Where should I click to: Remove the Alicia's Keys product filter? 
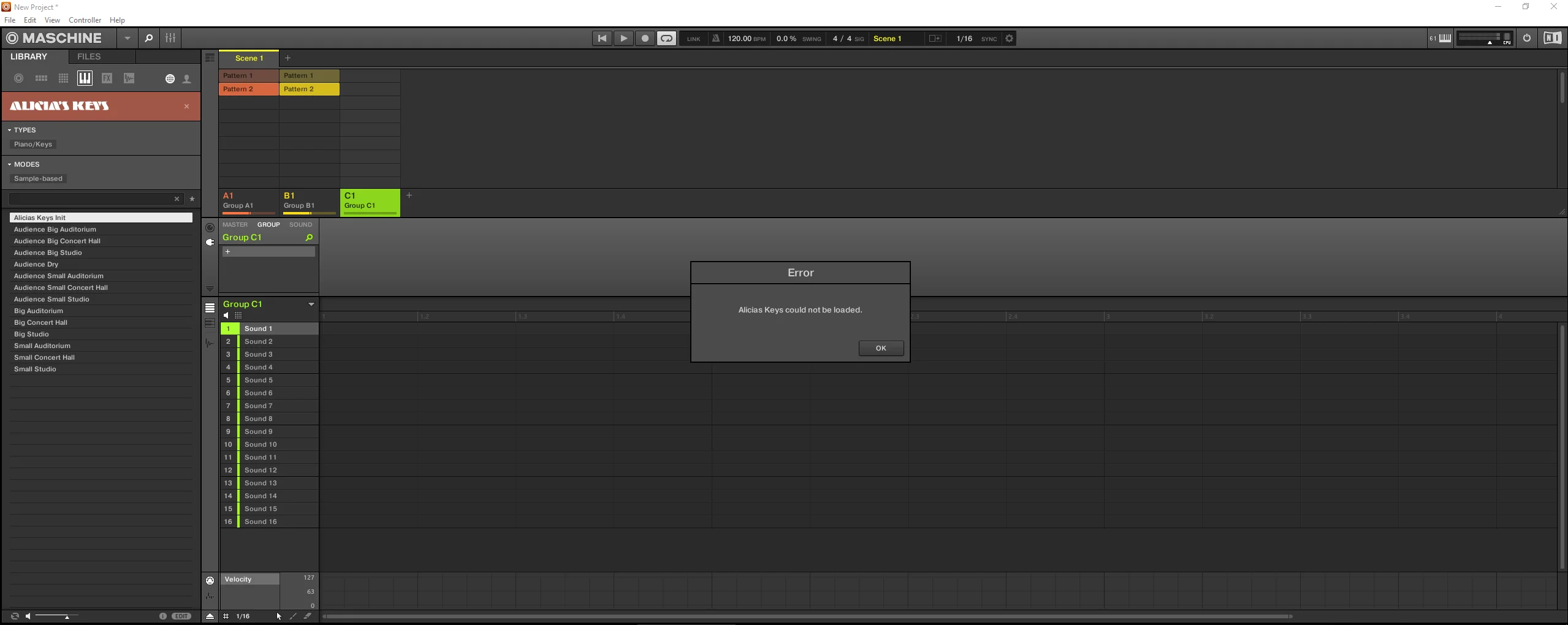[187, 107]
